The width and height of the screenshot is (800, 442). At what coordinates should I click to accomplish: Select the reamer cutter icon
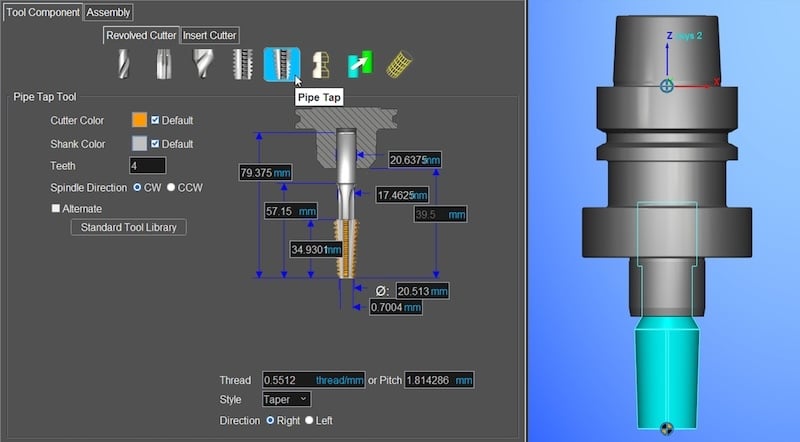[163, 64]
